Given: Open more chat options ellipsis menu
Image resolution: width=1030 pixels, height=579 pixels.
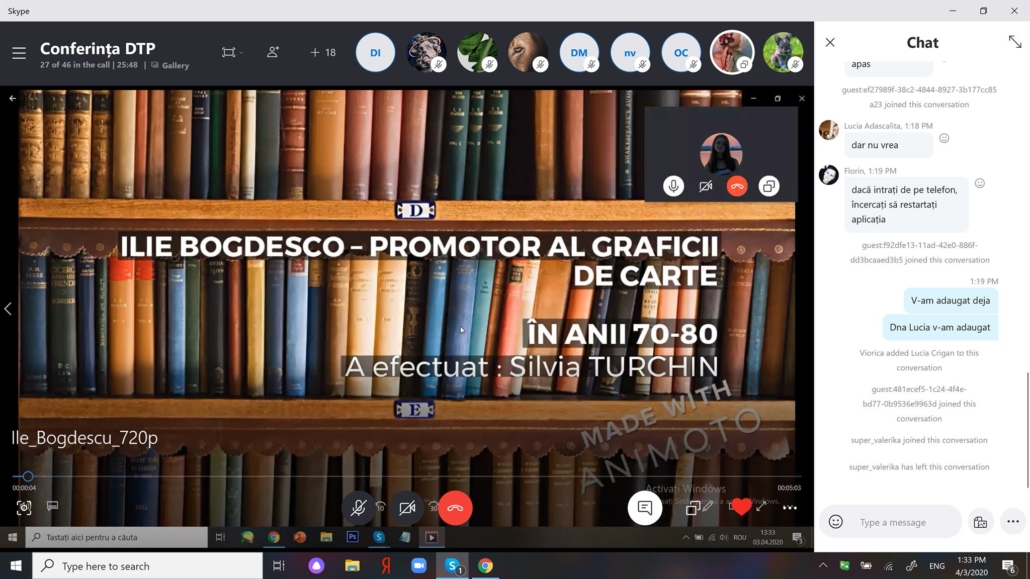Looking at the screenshot, I should click(x=1013, y=522).
